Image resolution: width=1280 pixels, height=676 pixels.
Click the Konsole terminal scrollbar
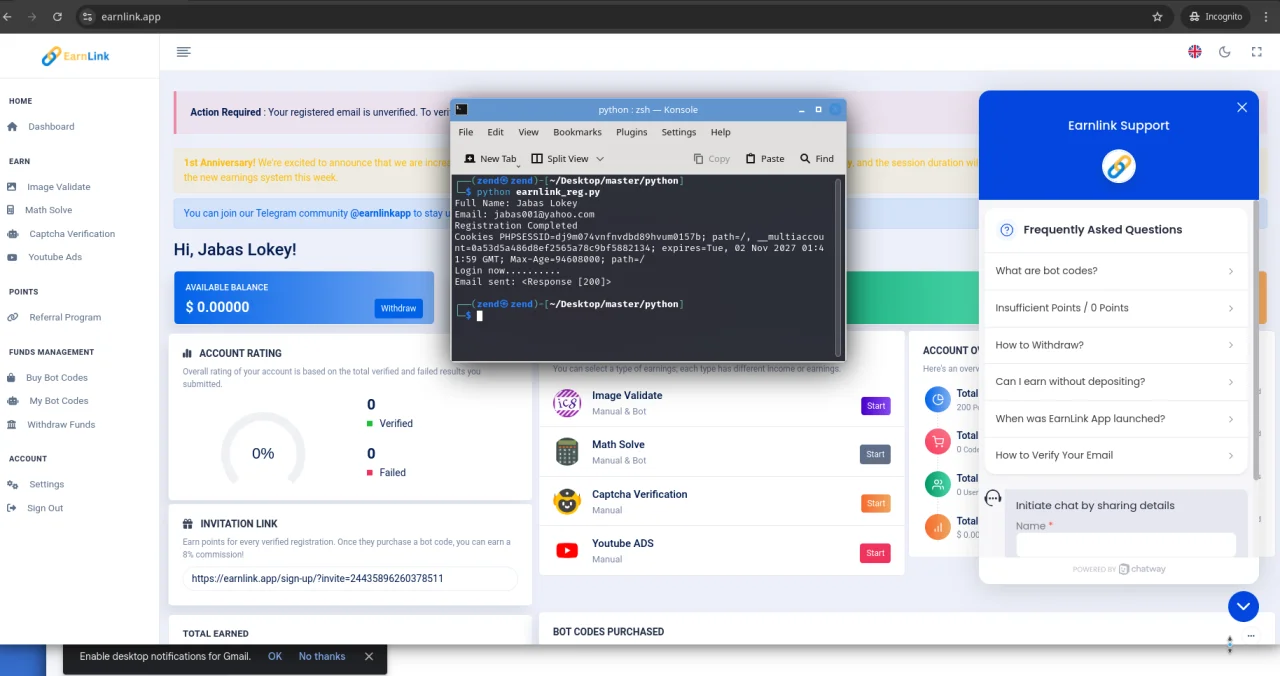pos(839,266)
